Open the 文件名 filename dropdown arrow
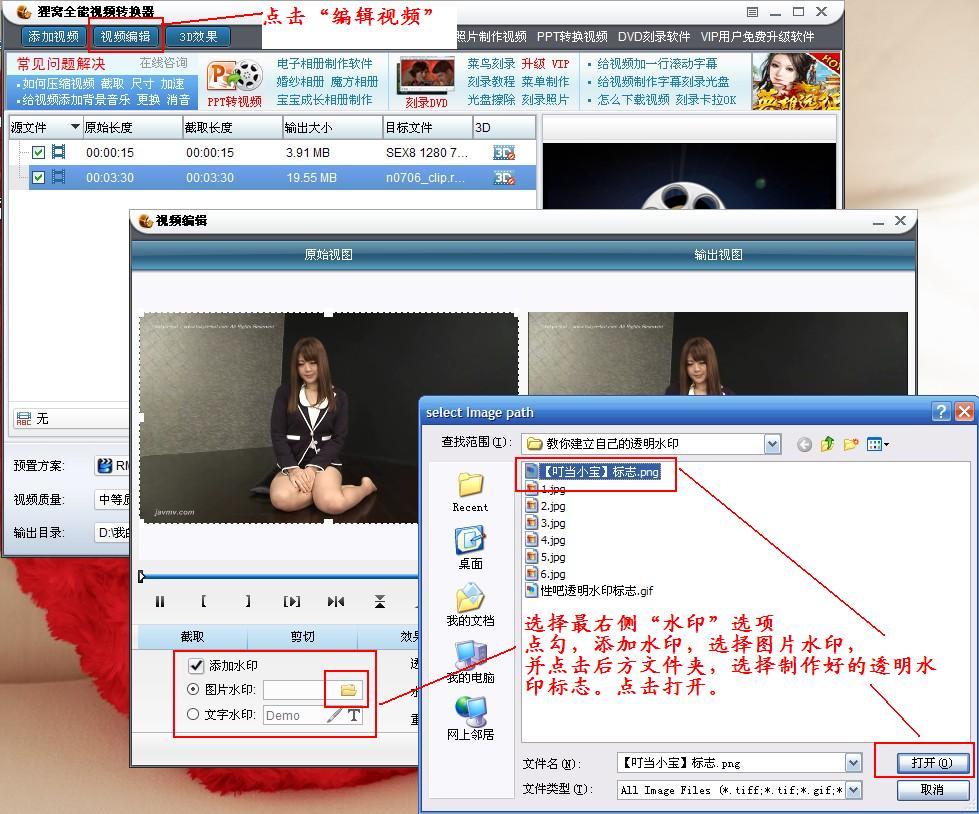This screenshot has height=814, width=979. (853, 763)
